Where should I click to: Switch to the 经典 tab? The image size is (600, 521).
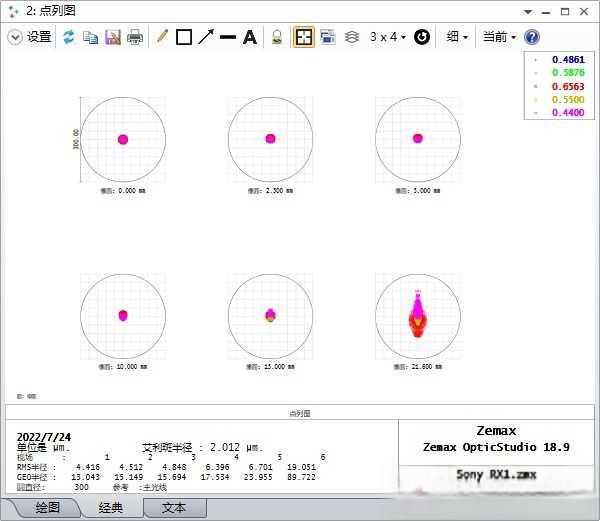coord(110,508)
